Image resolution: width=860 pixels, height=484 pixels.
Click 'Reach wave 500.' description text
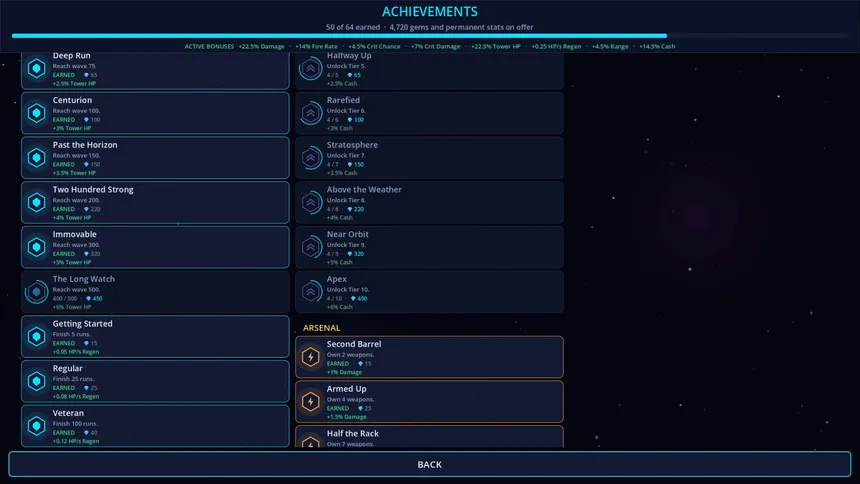pos(76,290)
